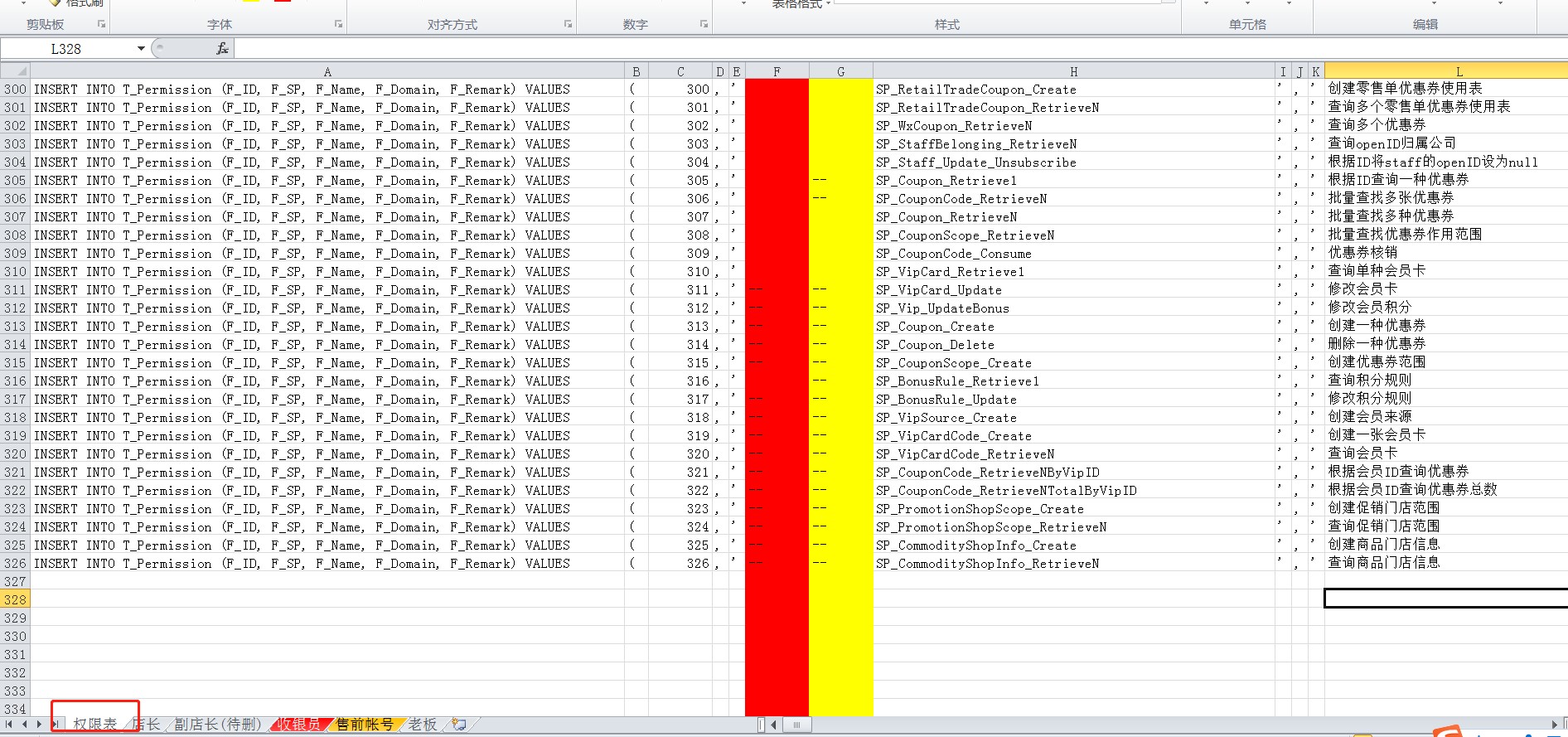Switch to the 权限表 sheet tab
The height and width of the screenshot is (737, 1568).
94,725
